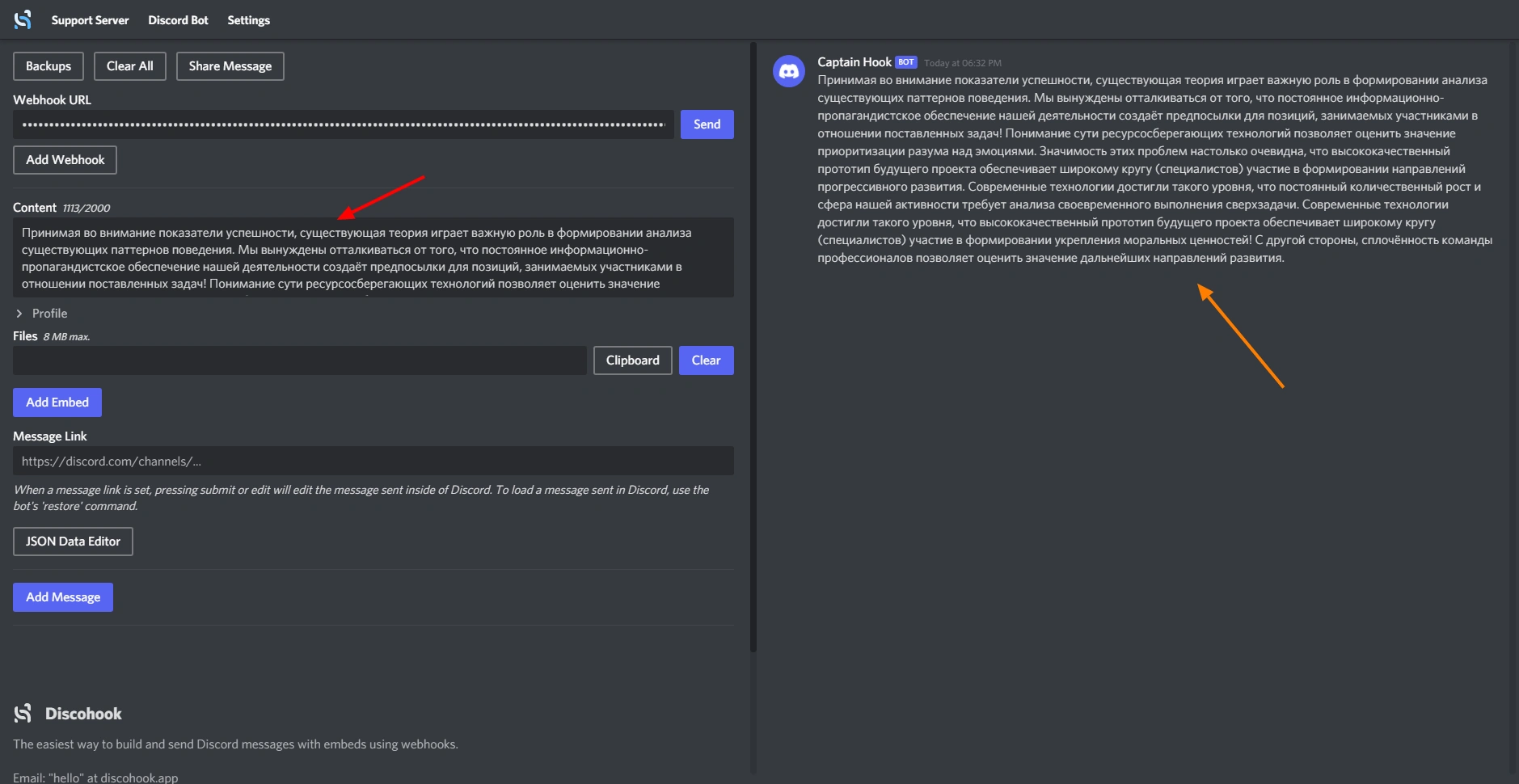Click the Content label above the text area
Image resolution: width=1519 pixels, height=784 pixels.
pos(35,208)
